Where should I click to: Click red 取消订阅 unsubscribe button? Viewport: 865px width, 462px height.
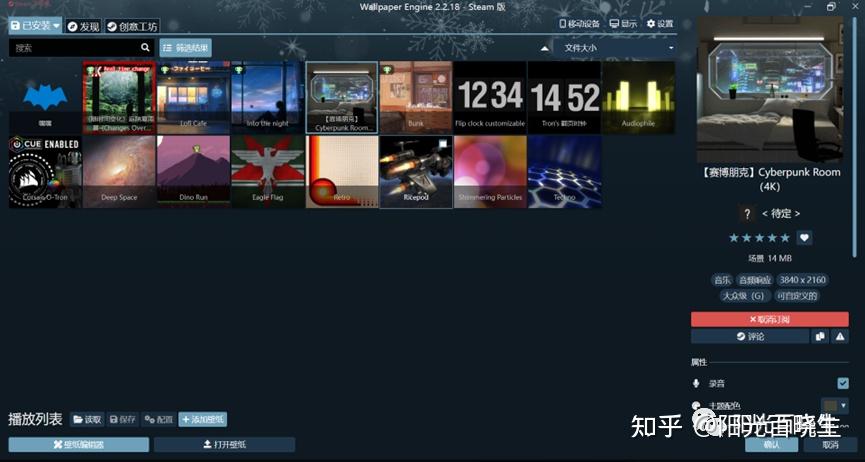click(x=770, y=319)
